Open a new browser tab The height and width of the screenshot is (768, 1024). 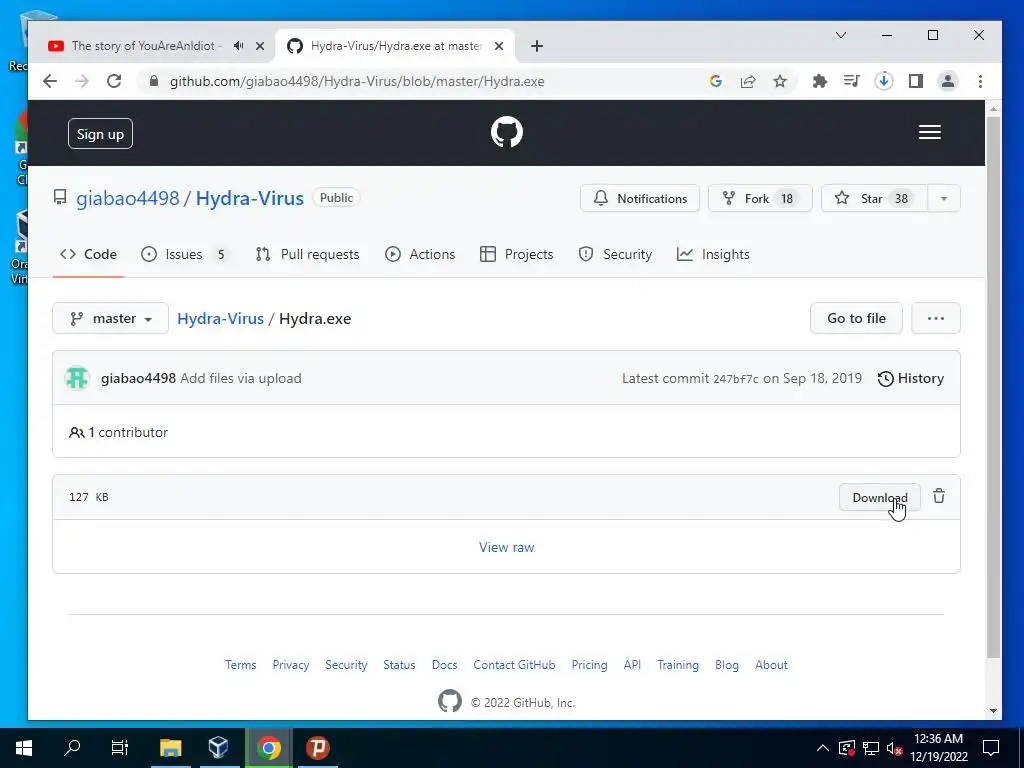pos(537,46)
